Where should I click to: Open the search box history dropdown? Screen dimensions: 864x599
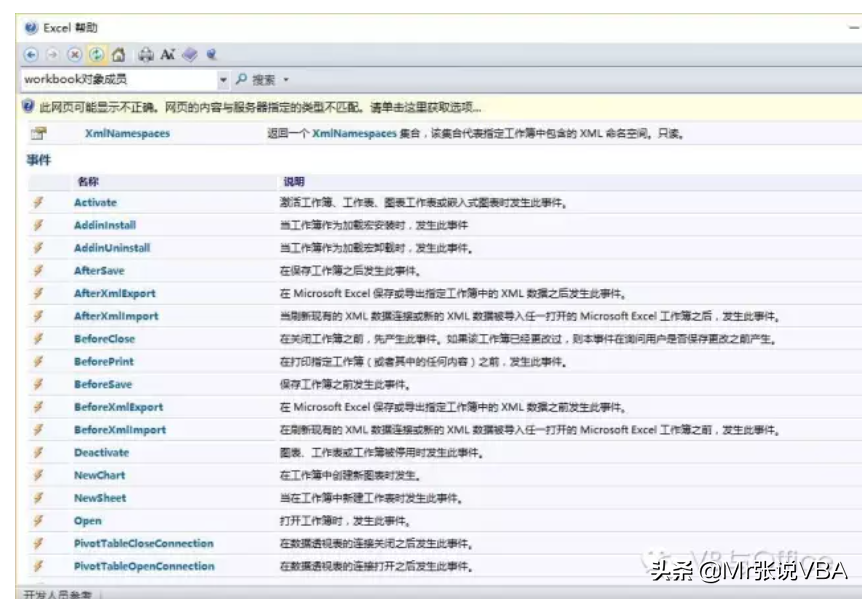coord(223,80)
